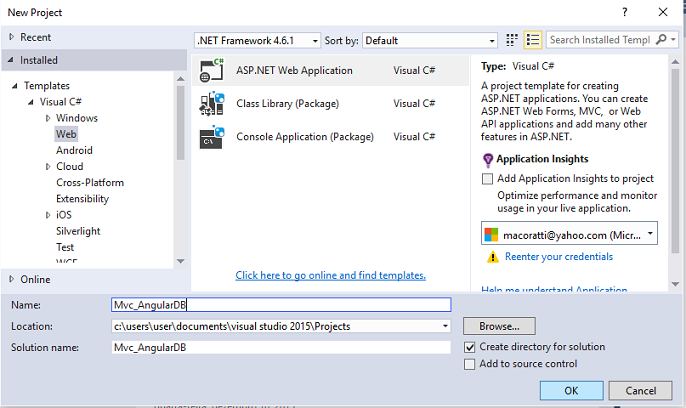Image resolution: width=686 pixels, height=408 pixels.
Task: Select the Web template category
Action: tap(66, 134)
